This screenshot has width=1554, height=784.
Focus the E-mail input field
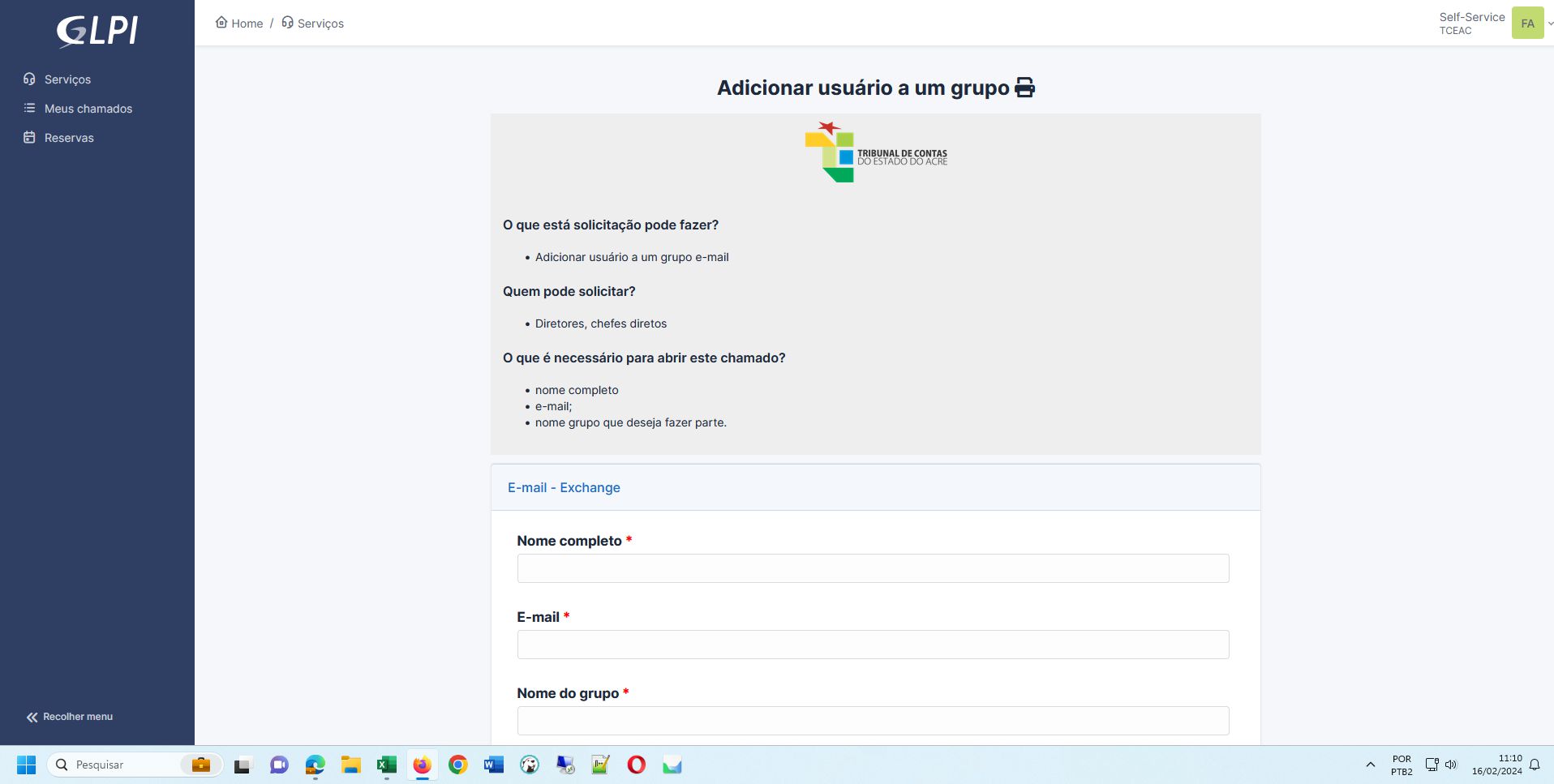[873, 645]
